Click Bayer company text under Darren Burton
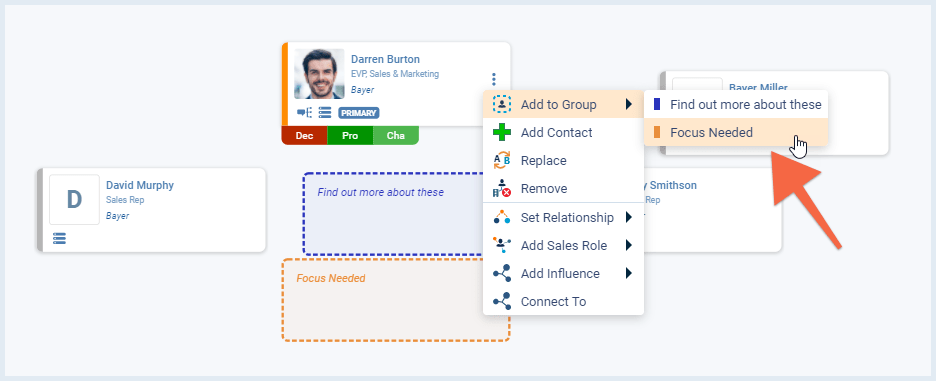 [362, 90]
